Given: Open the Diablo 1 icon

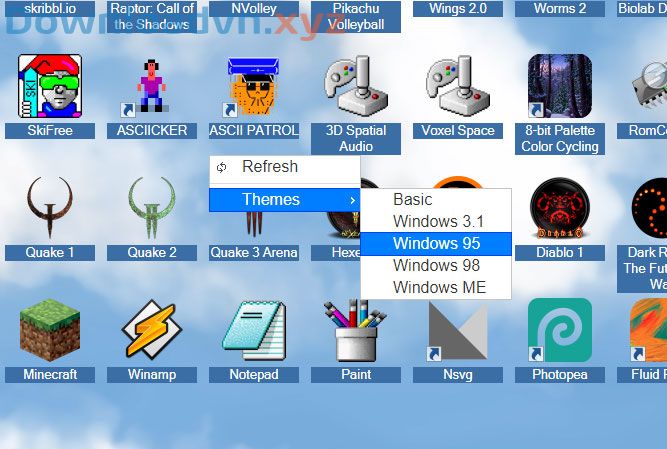Looking at the screenshot, I should 560,208.
